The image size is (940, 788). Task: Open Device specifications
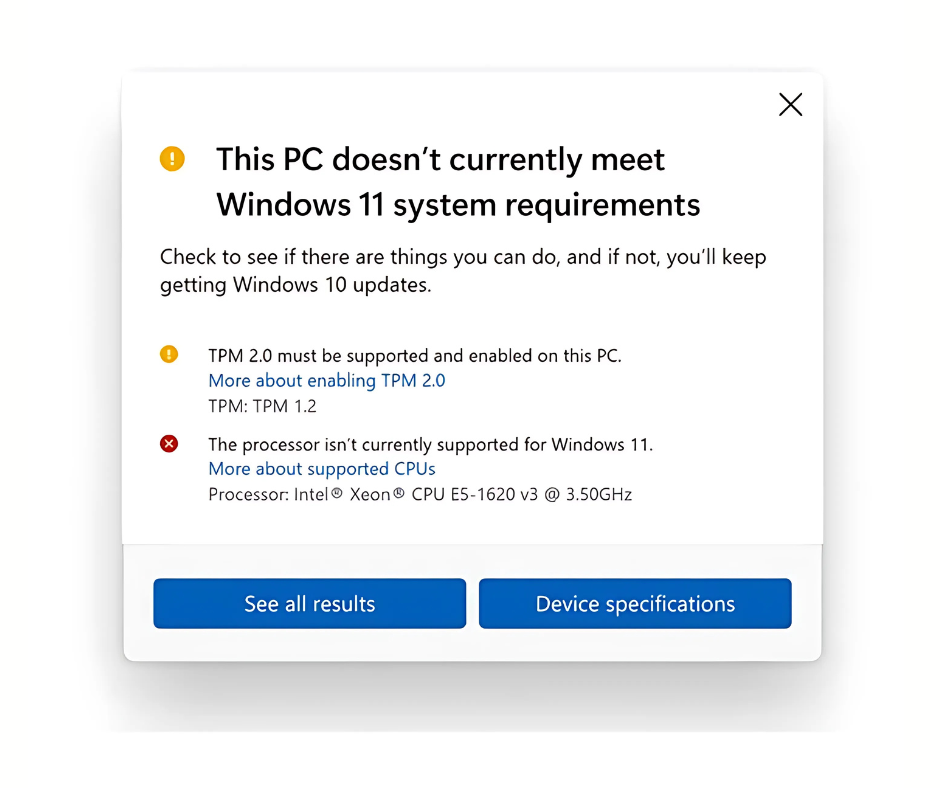[635, 603]
